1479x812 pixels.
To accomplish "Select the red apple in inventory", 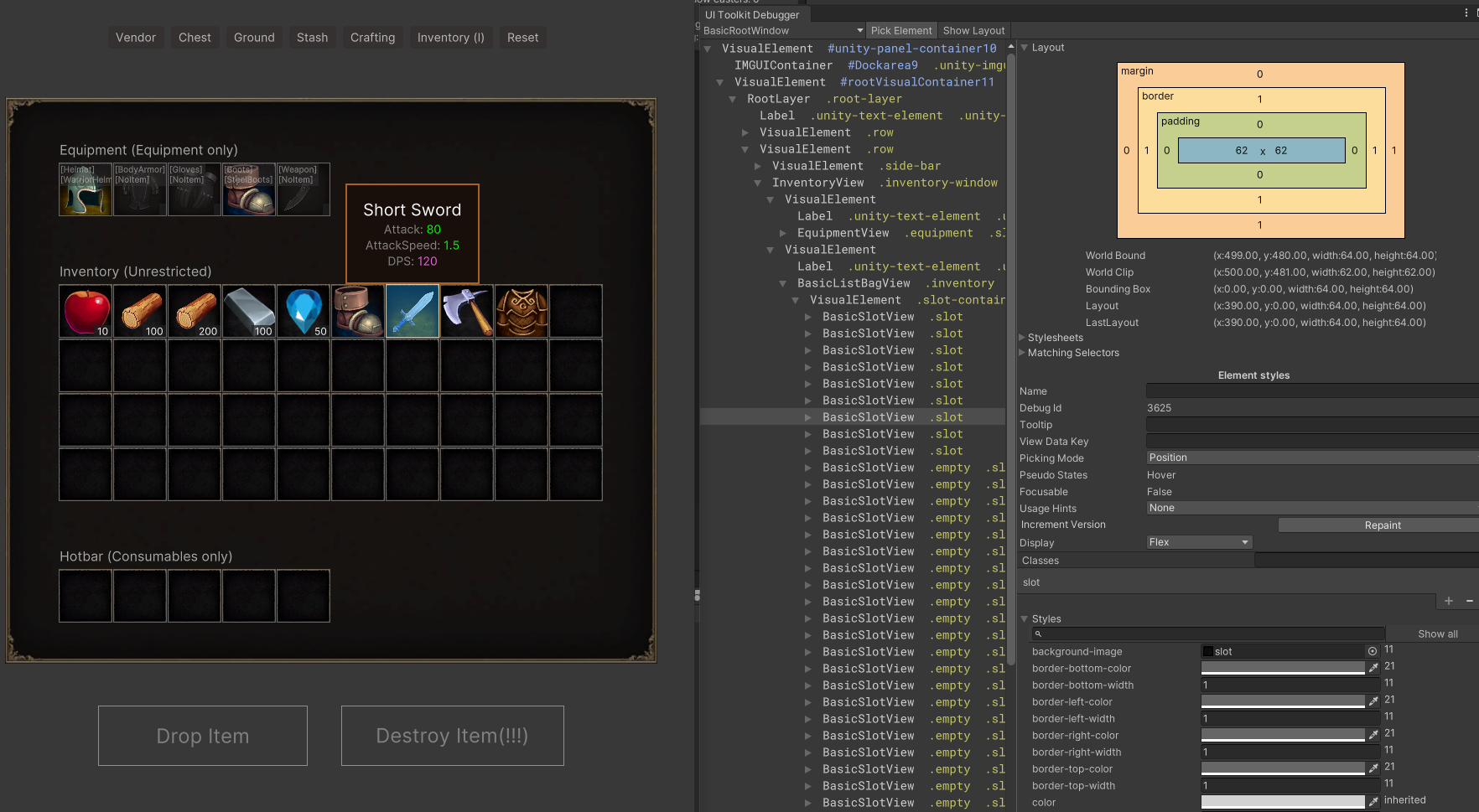I will click(86, 311).
